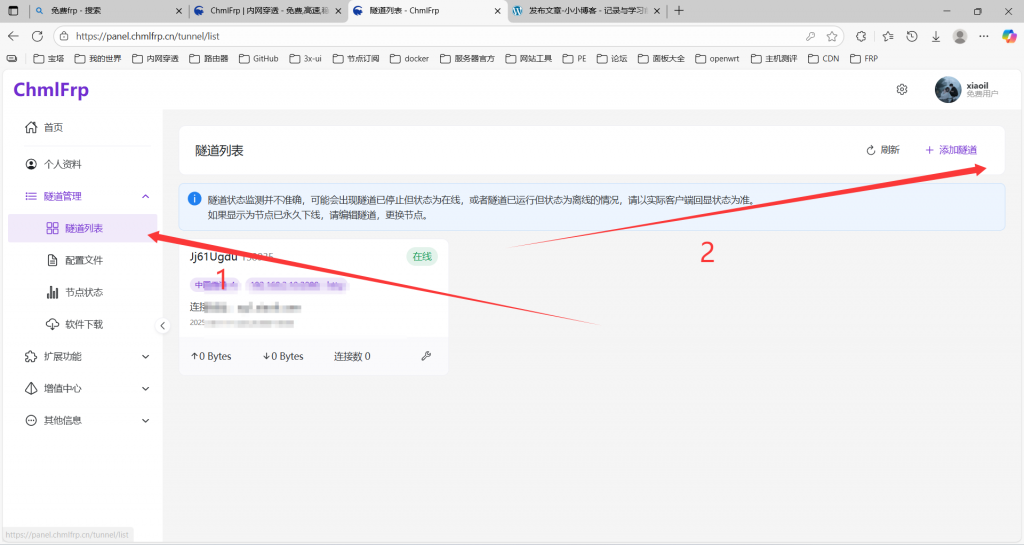The image size is (1024, 545).
Task: Click the 添加隧道 button
Action: pos(951,150)
